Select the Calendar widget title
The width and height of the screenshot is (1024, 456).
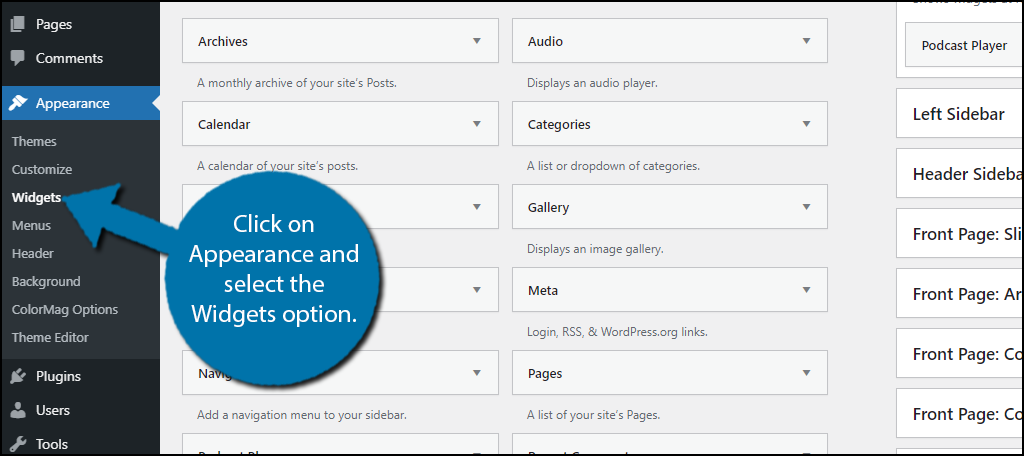coord(224,124)
